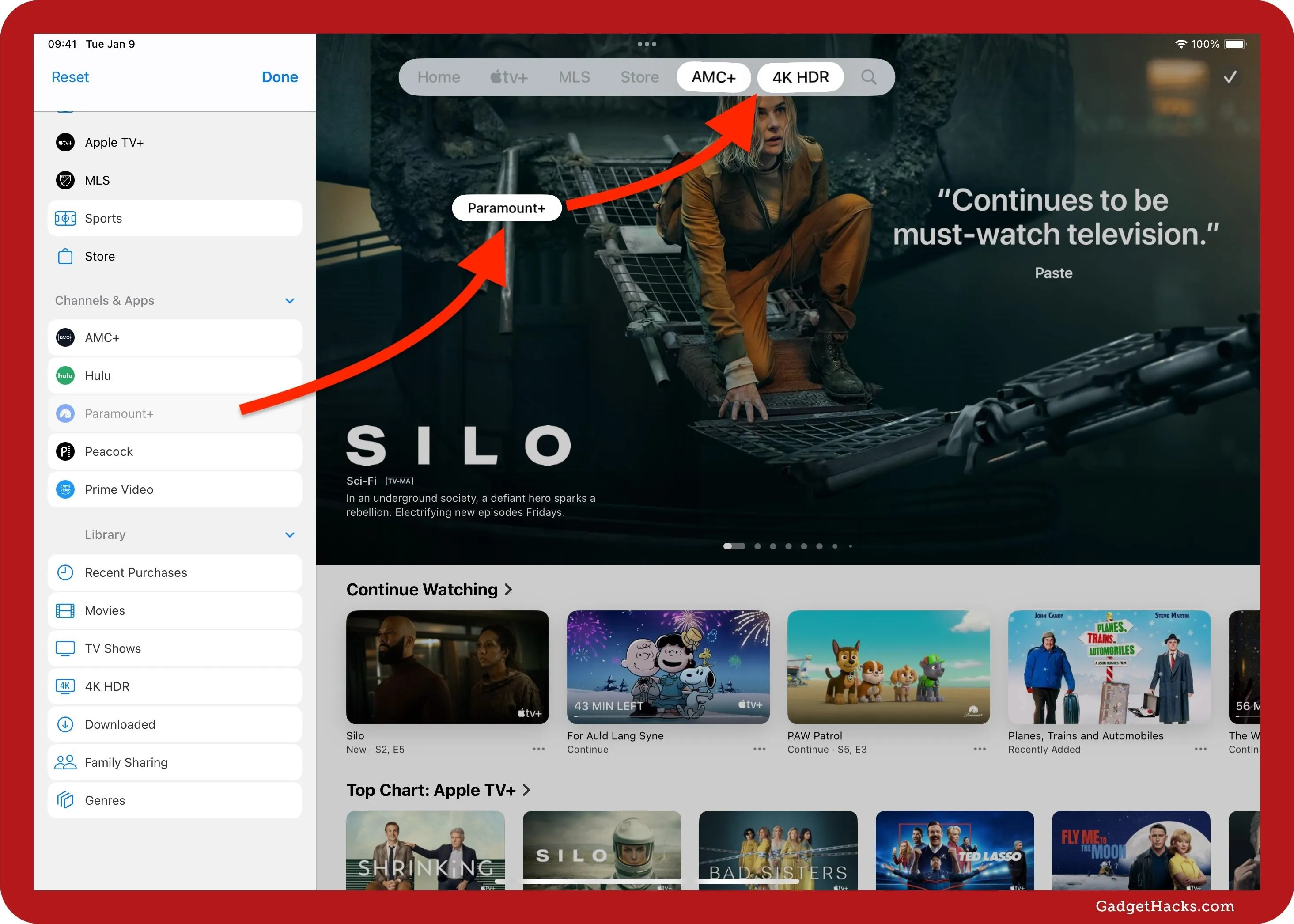Image resolution: width=1294 pixels, height=924 pixels.
Task: Open more options for Planes, Trains and Automobiles
Action: tap(1201, 750)
